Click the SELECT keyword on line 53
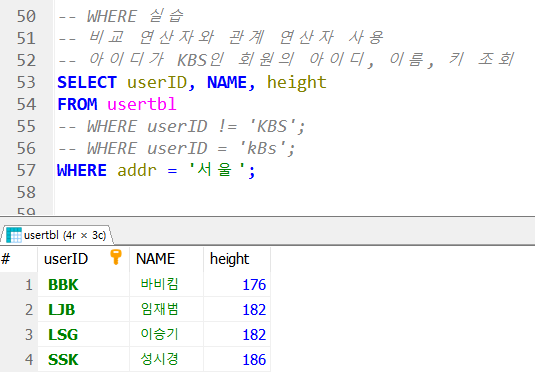This screenshot has height=383, width=535. tap(87, 83)
